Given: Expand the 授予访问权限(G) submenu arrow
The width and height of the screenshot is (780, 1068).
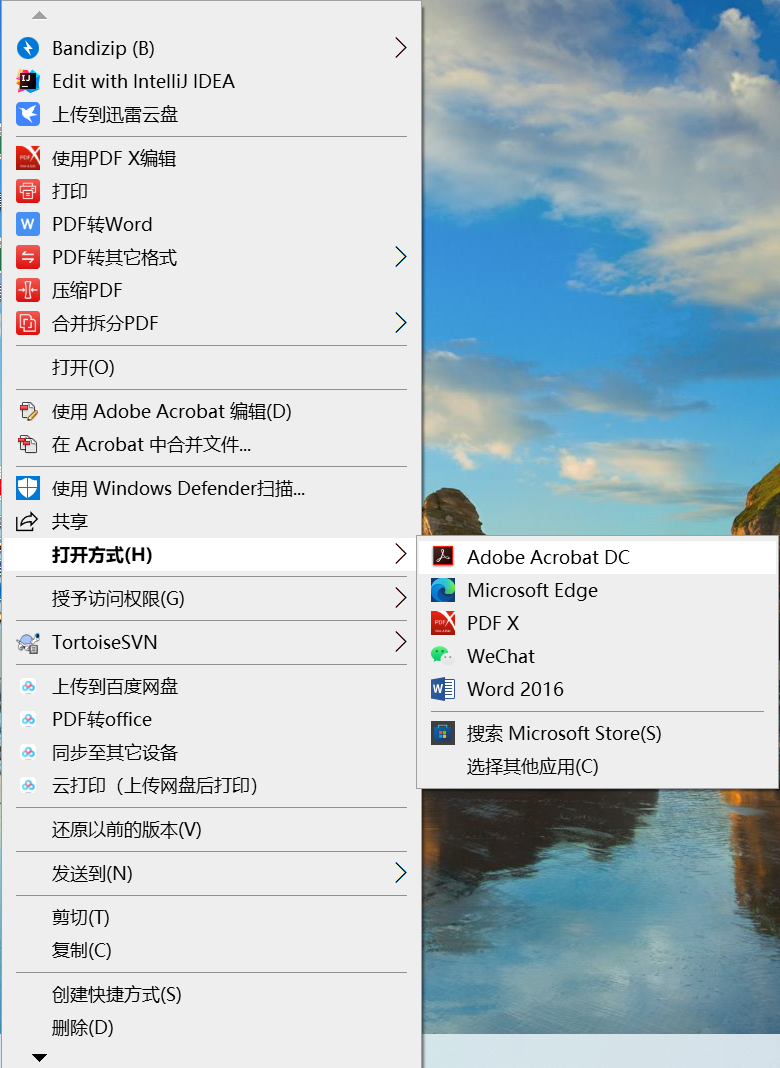Looking at the screenshot, I should pos(401,598).
